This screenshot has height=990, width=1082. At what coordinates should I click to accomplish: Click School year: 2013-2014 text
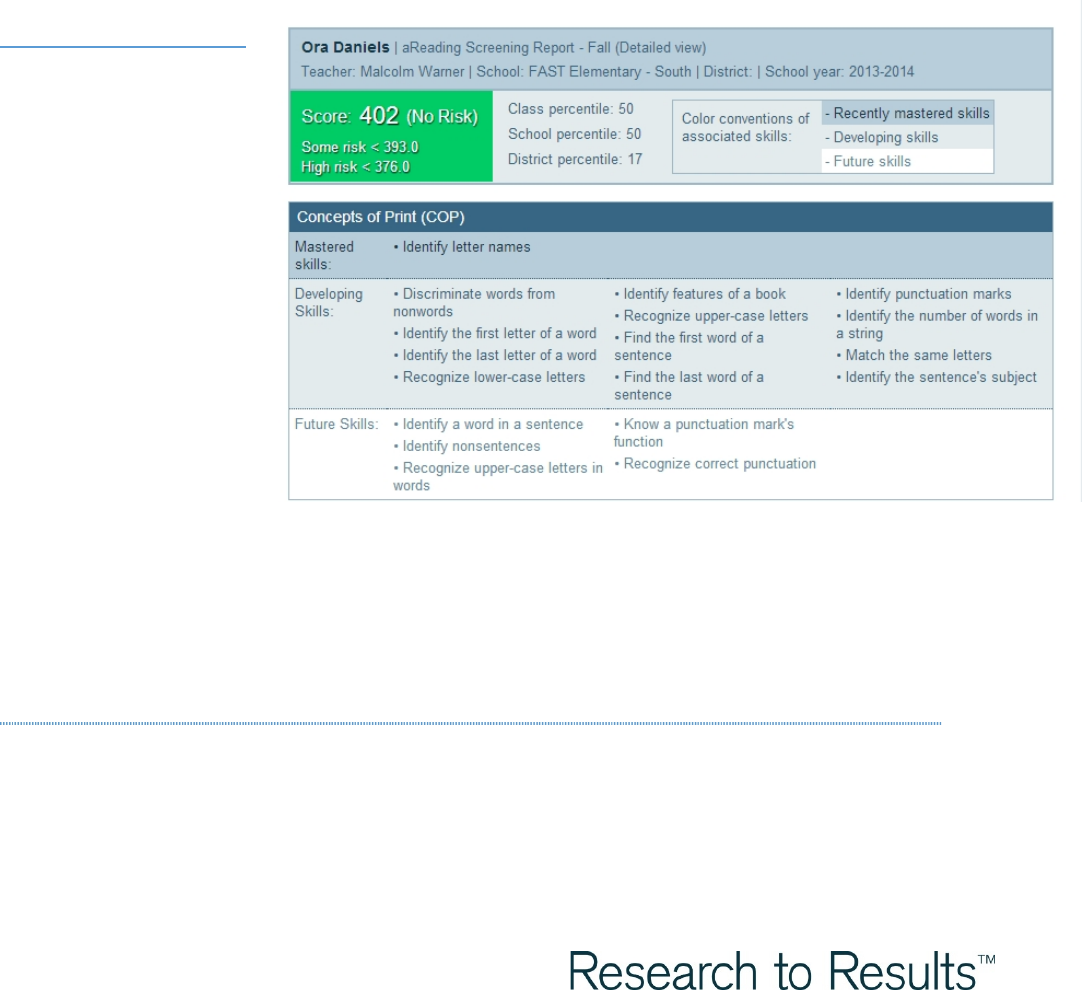click(x=839, y=72)
